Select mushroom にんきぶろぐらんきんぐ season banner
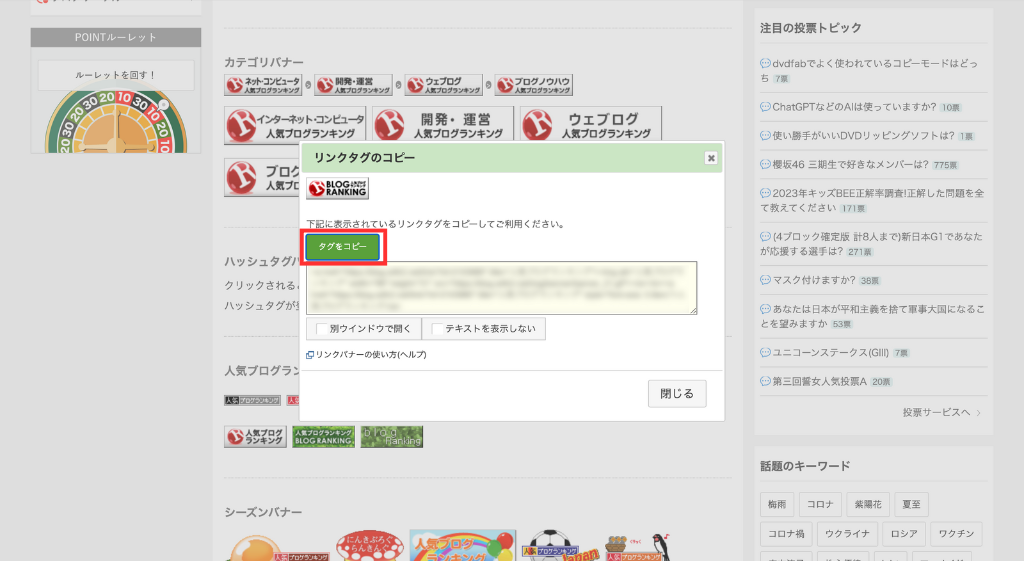The image size is (1024, 561). [370, 546]
